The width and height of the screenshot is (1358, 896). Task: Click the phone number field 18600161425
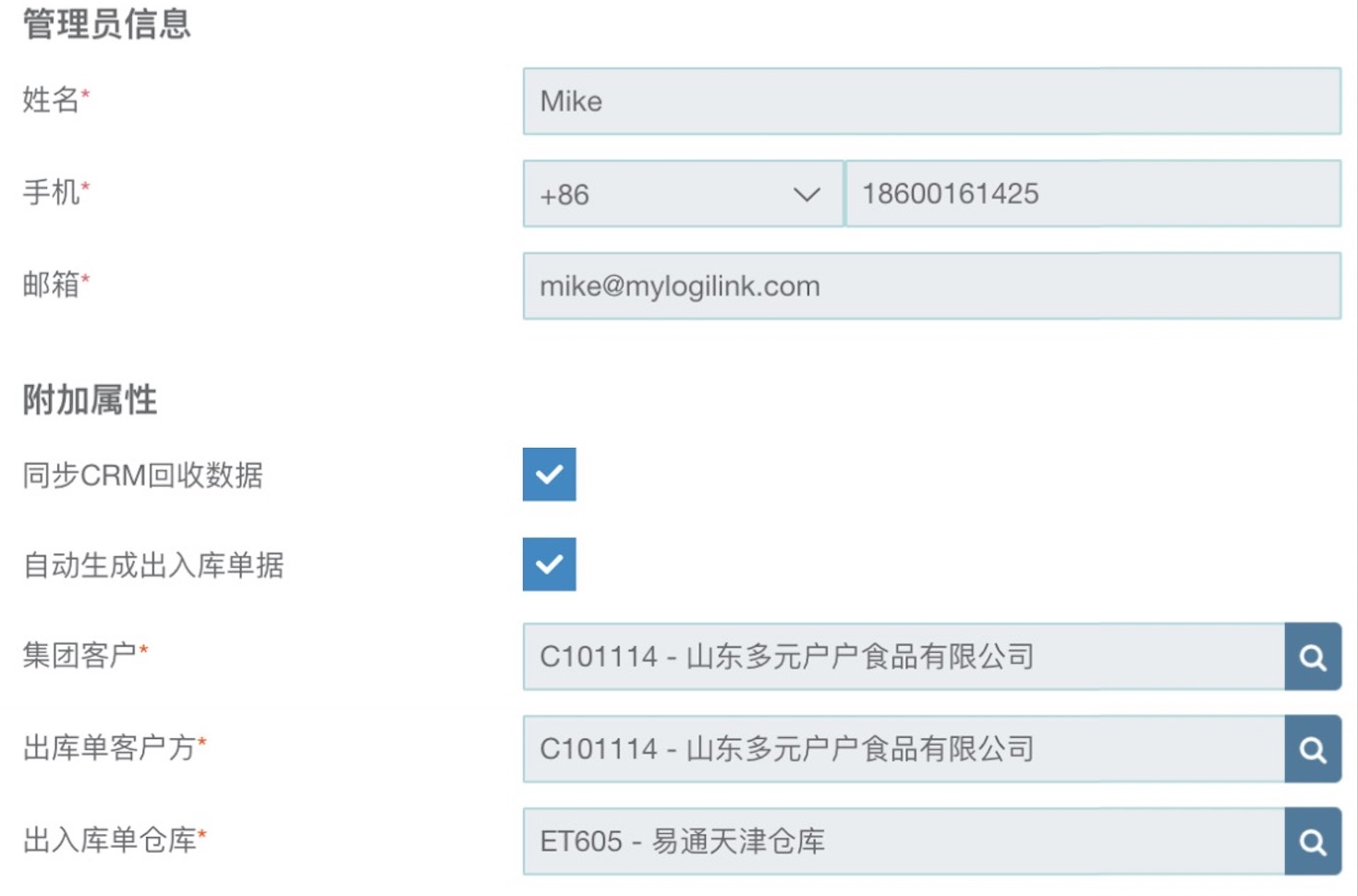coord(1094,194)
